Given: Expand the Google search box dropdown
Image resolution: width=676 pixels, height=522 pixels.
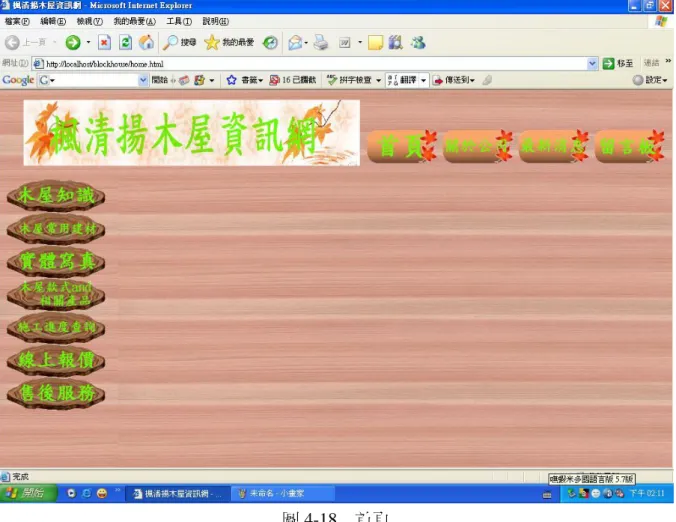Looking at the screenshot, I should 143,80.
